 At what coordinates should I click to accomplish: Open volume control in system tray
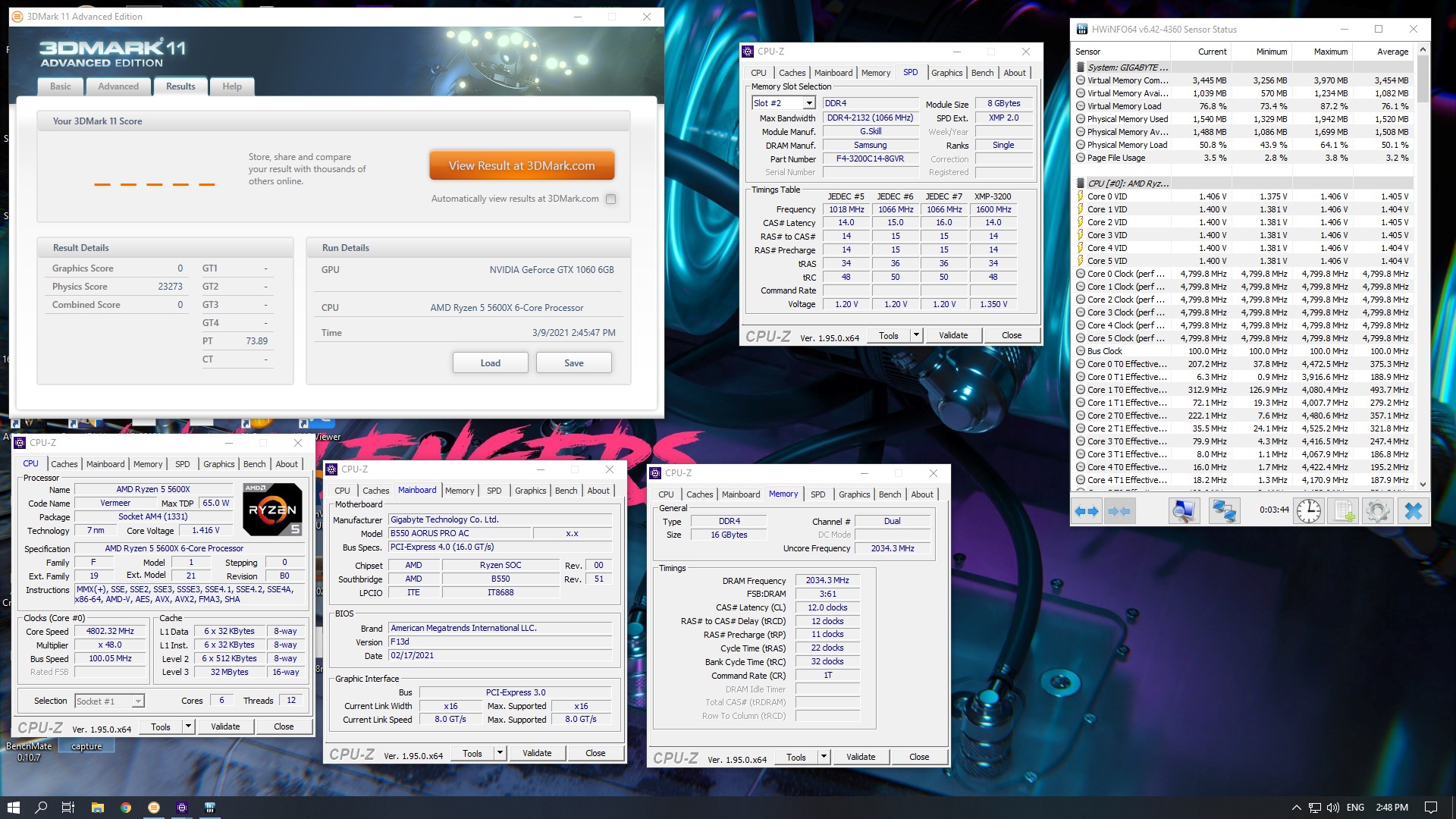pos(1333,807)
